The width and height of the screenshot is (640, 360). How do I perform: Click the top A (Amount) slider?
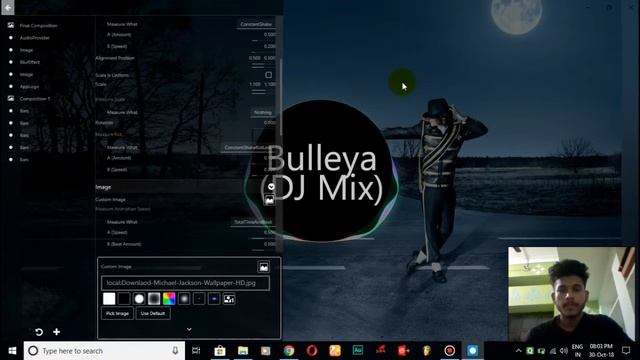coord(264,36)
